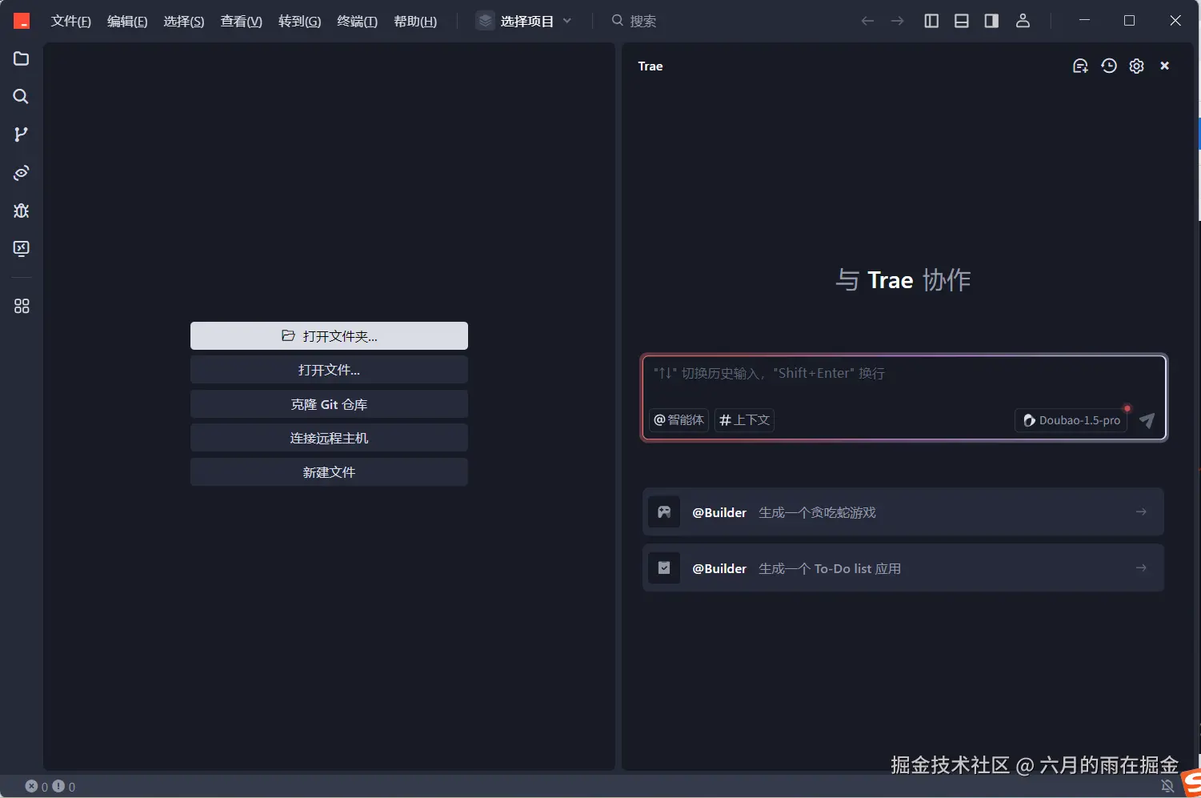Open the Source Control branch icon
The width and height of the screenshot is (1201, 798).
tap(21, 135)
